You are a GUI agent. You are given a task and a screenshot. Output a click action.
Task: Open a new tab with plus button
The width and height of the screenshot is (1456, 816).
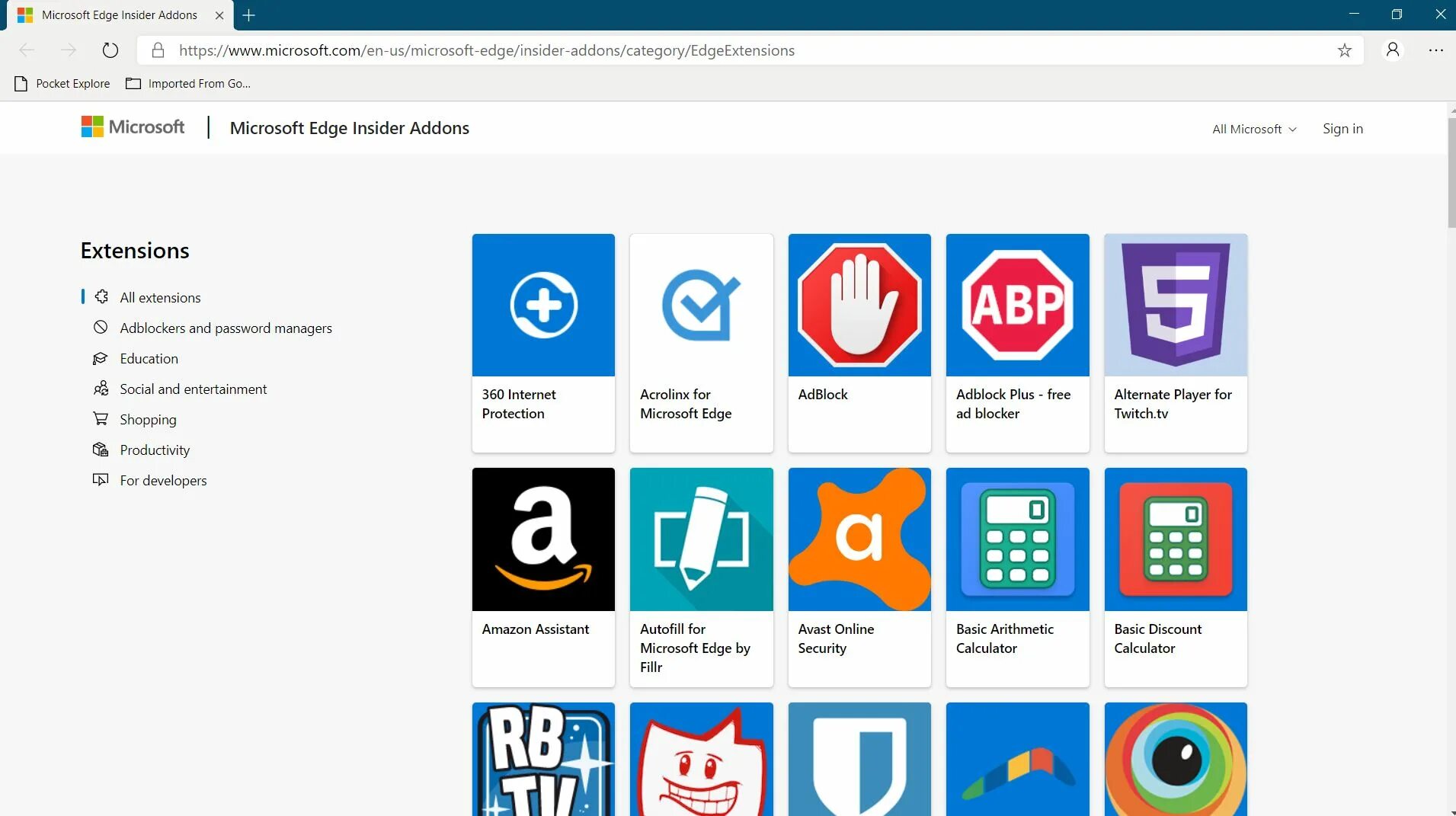tap(248, 14)
